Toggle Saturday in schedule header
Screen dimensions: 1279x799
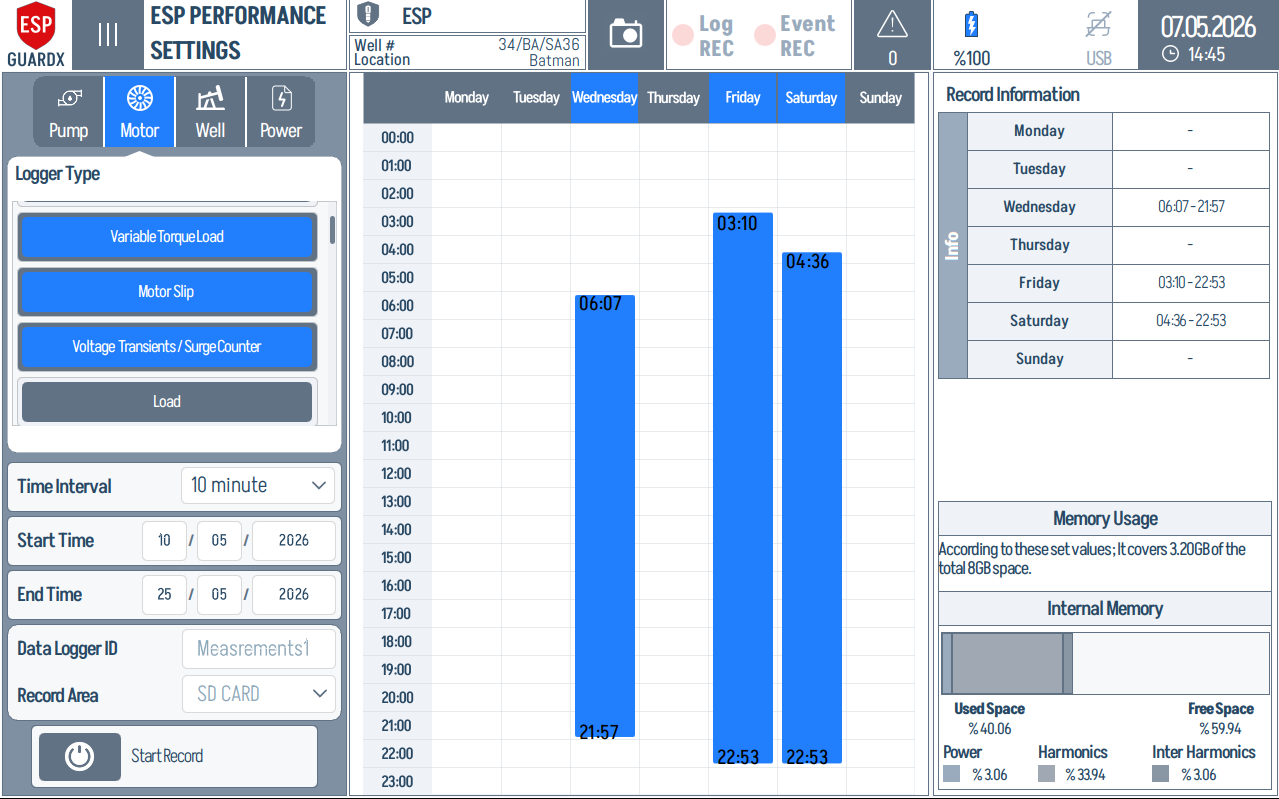pyautogui.click(x=811, y=98)
